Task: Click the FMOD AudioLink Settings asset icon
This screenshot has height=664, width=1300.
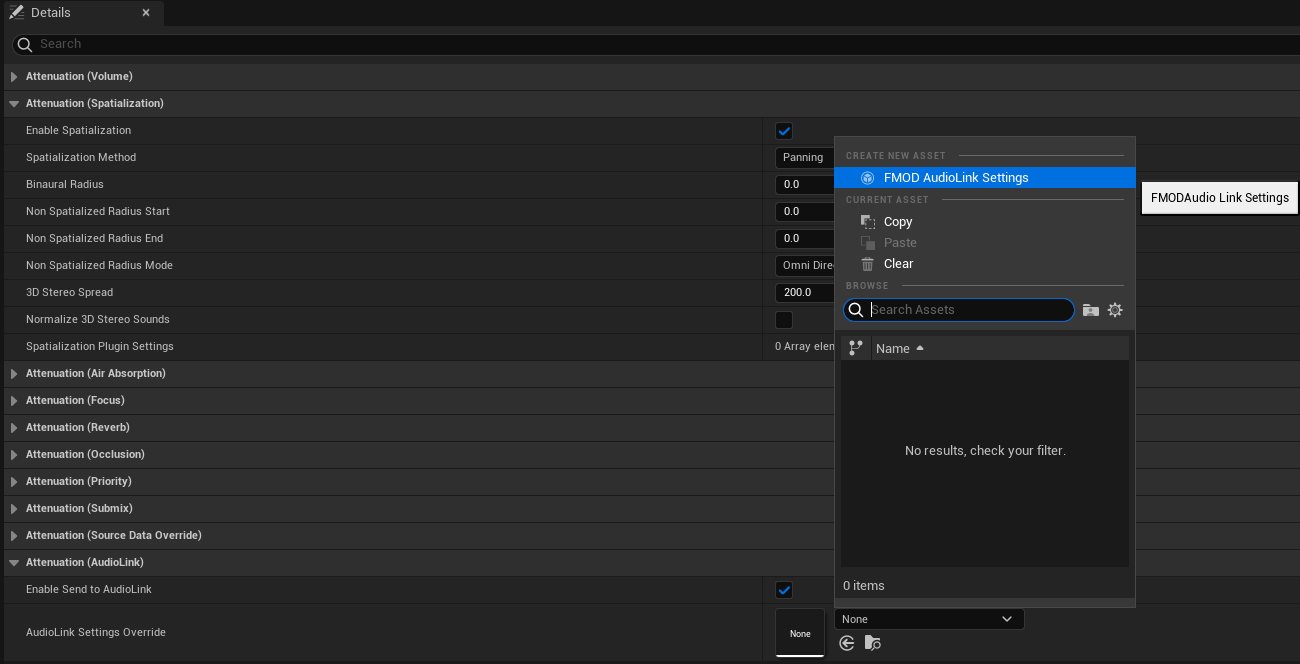Action: click(x=867, y=178)
